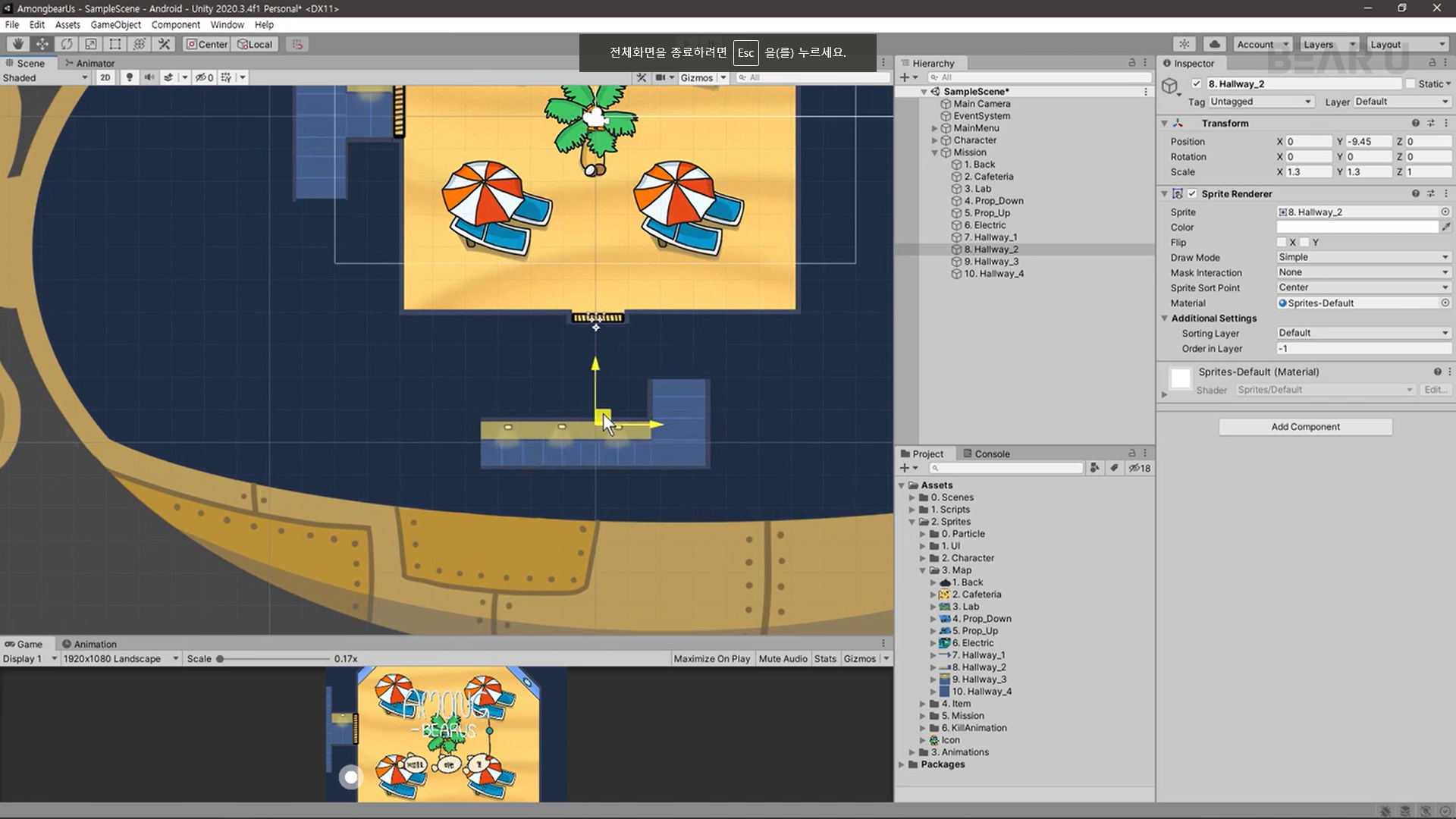This screenshot has width=1456, height=819.
Task: Expand the Character object in Hierarchy
Action: pyautogui.click(x=934, y=140)
